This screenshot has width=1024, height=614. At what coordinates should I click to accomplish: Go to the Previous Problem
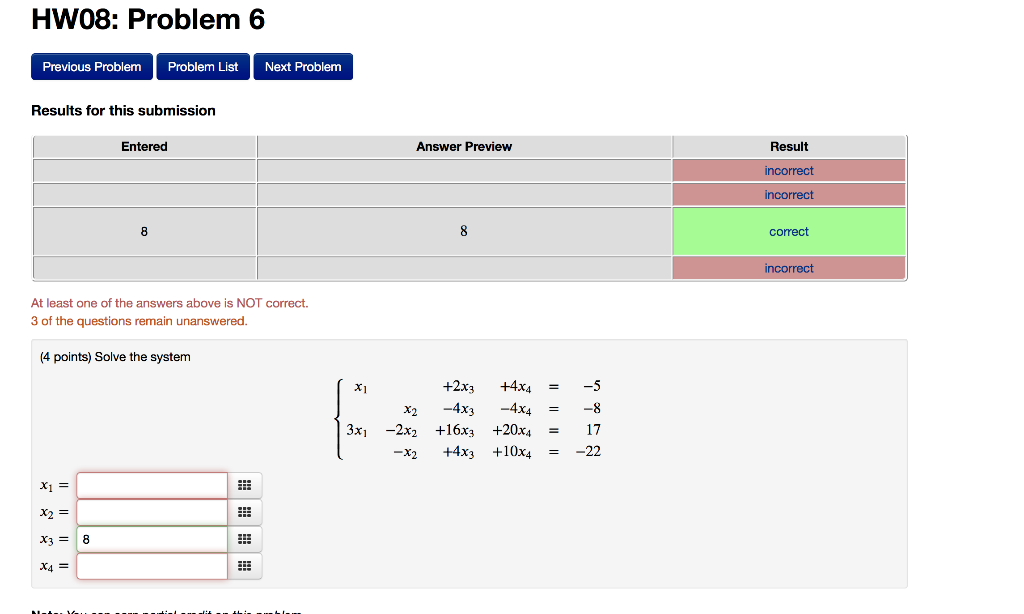click(x=91, y=66)
